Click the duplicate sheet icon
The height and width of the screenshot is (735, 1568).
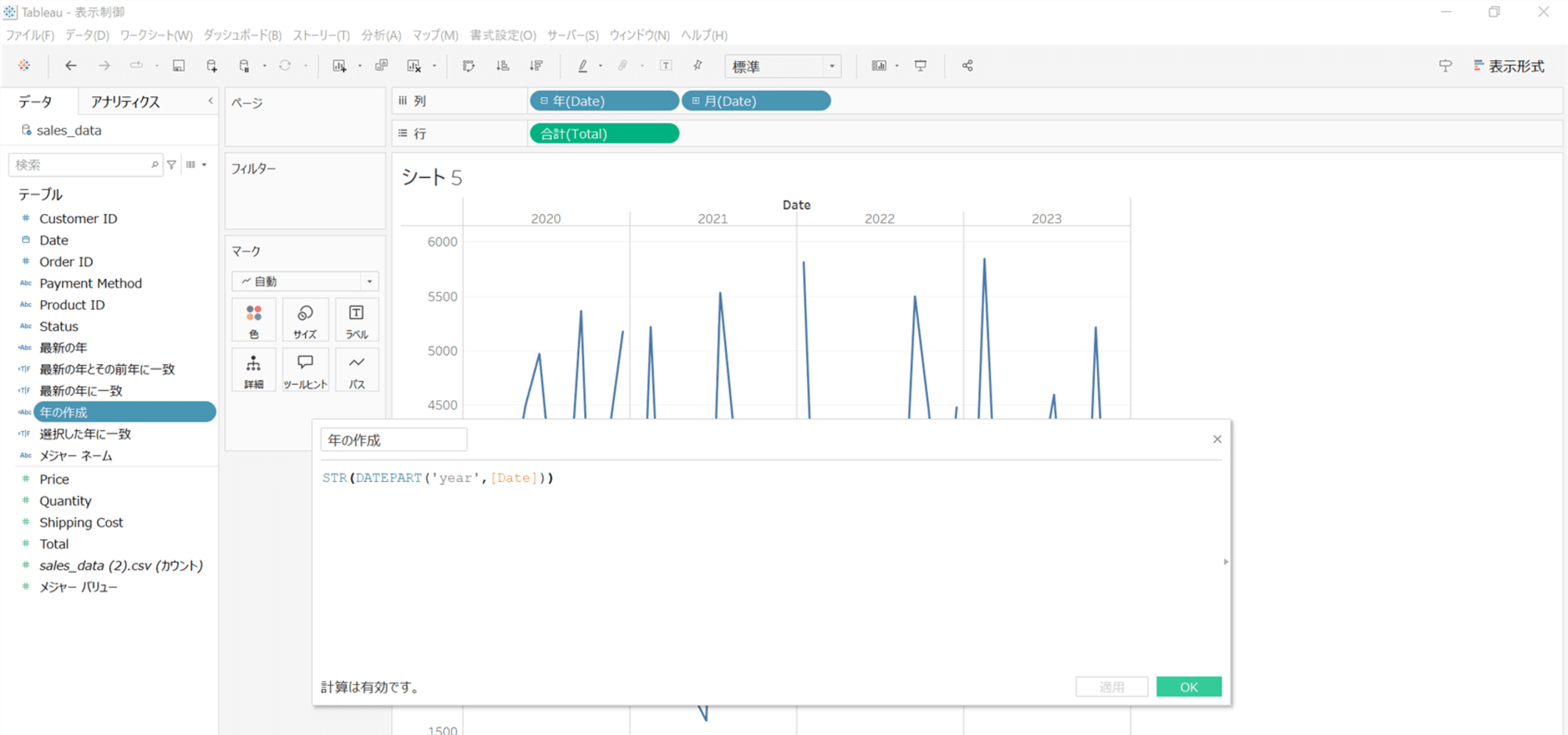(x=382, y=66)
